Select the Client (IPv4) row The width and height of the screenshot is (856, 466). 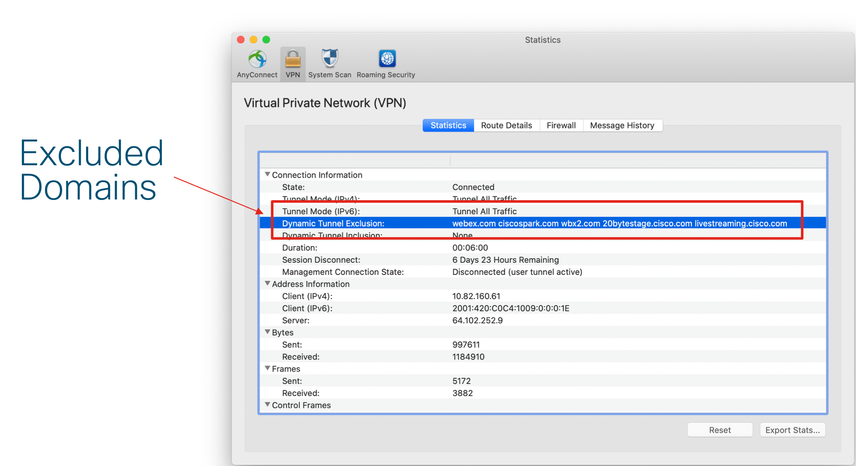pyautogui.click(x=543, y=296)
